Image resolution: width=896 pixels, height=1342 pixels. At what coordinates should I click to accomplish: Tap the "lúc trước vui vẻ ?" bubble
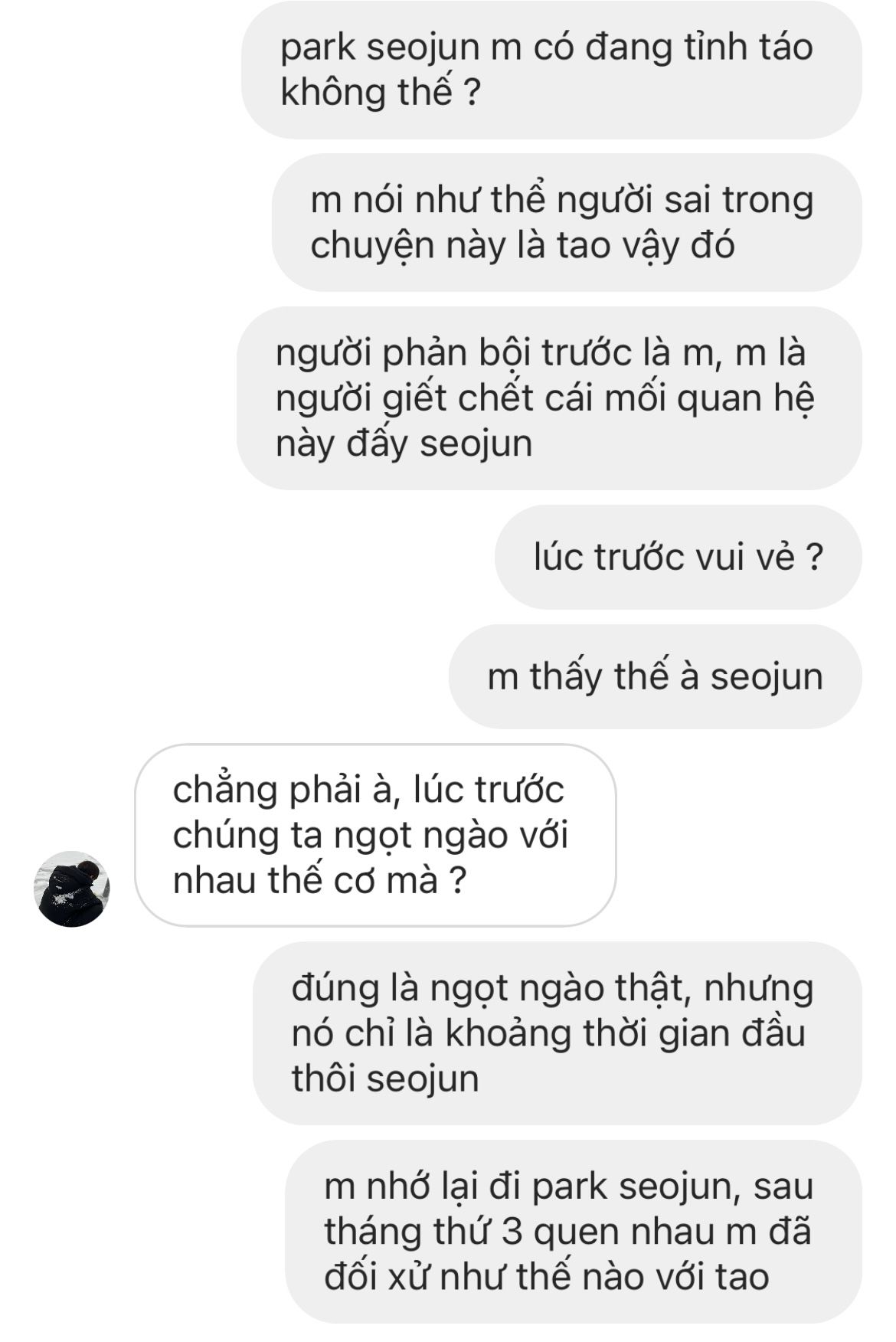click(x=678, y=557)
